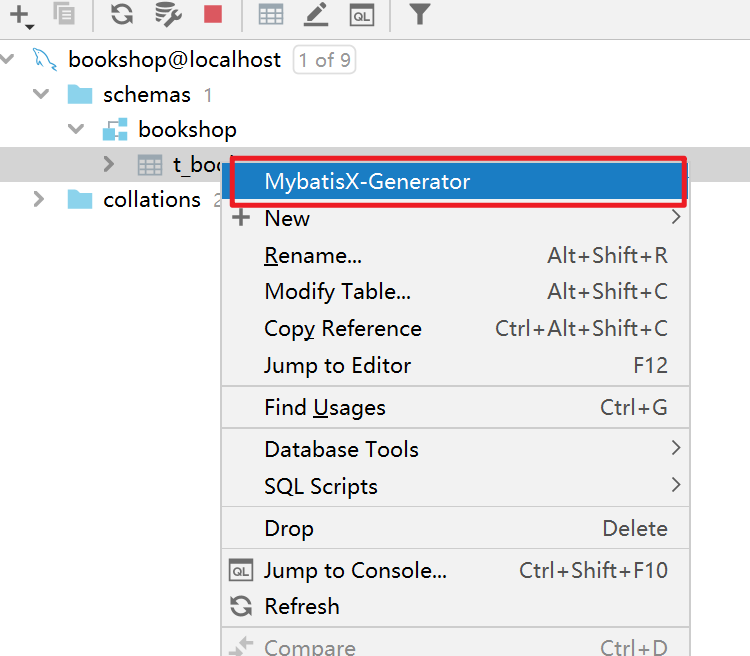The width and height of the screenshot is (750, 656).
Task: Select bookshop@localhost tree label
Action: (175, 60)
